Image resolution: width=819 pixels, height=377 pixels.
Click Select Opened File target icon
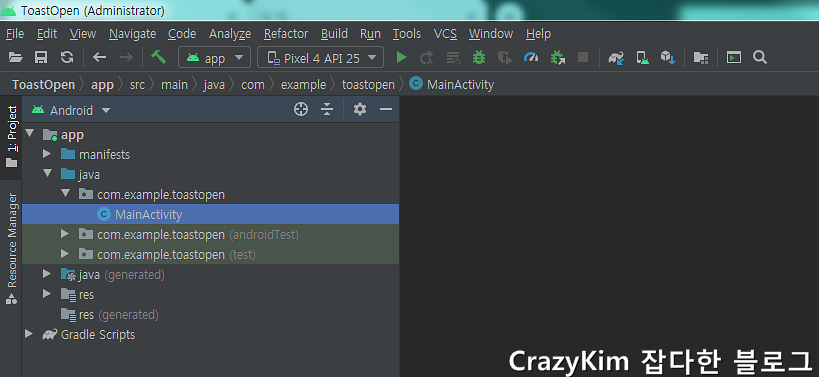301,109
